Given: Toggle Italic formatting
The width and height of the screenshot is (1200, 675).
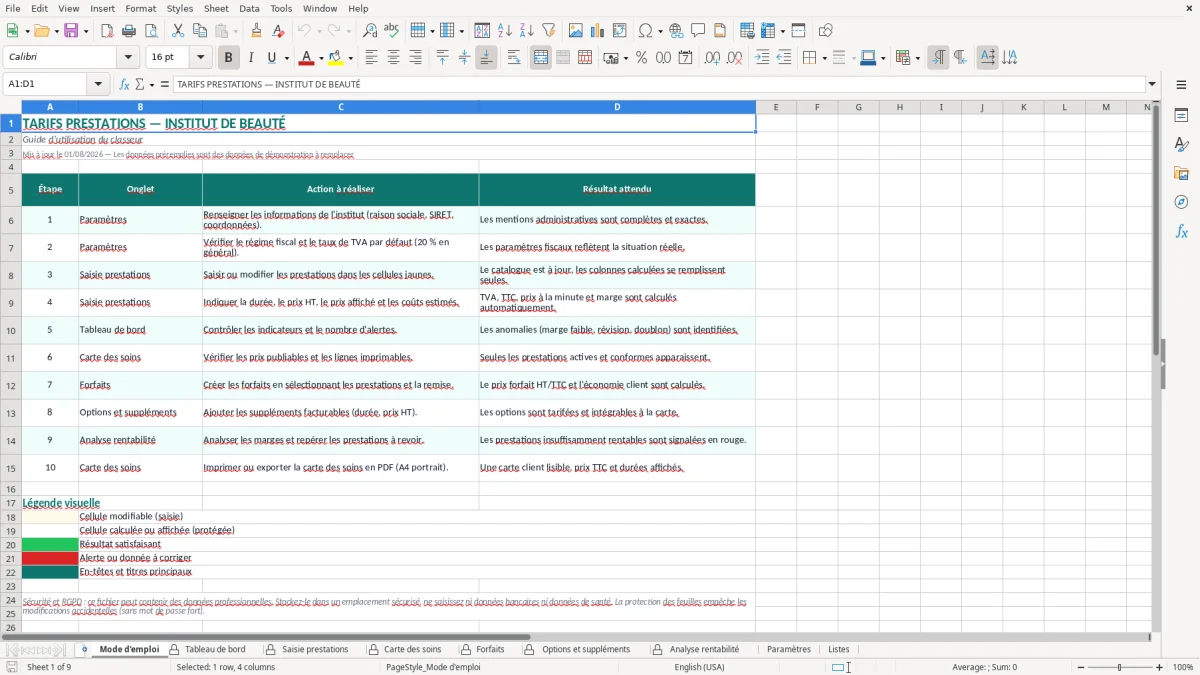Looking at the screenshot, I should [251, 58].
